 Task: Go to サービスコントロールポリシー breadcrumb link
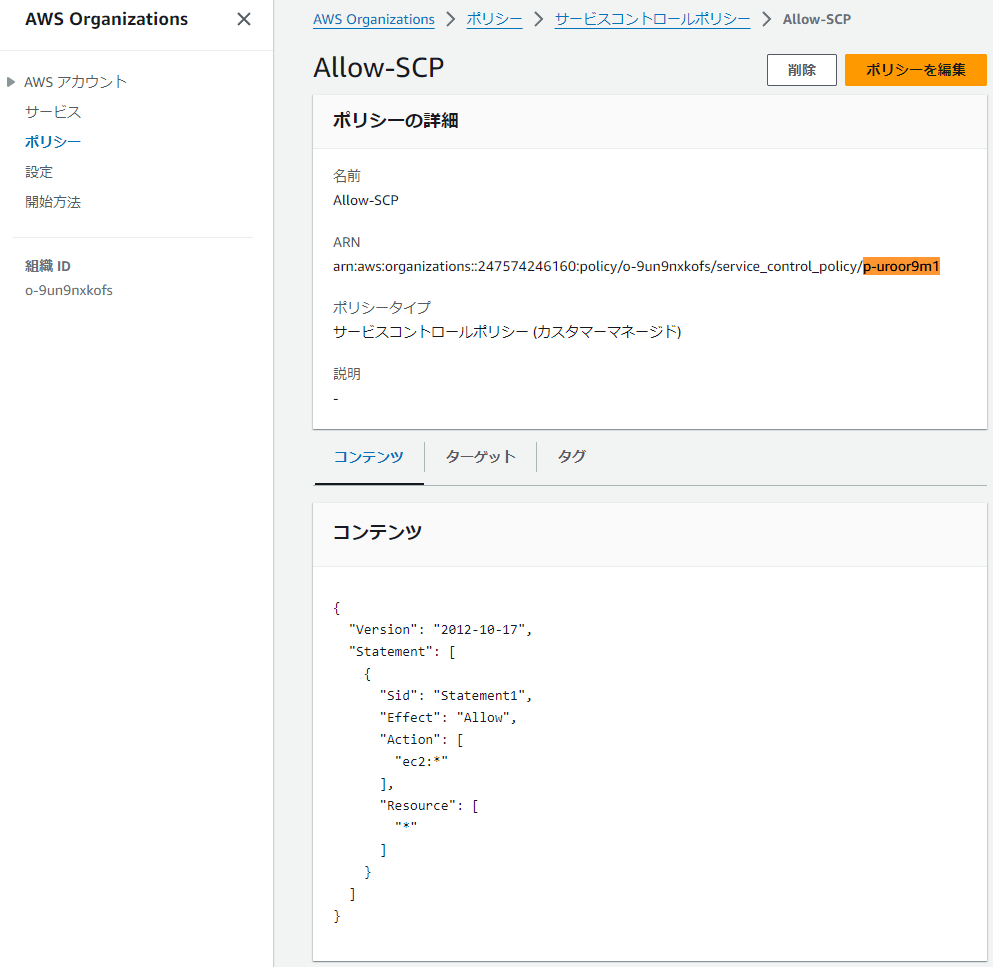coord(652,20)
